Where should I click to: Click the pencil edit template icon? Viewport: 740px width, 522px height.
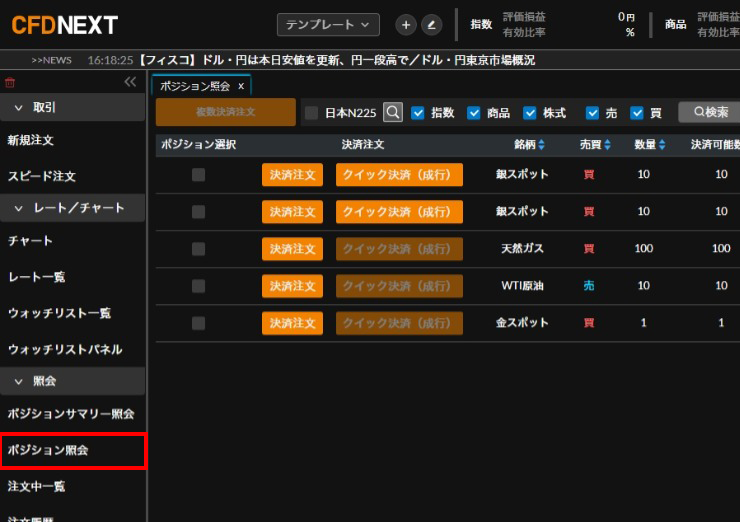(x=431, y=25)
